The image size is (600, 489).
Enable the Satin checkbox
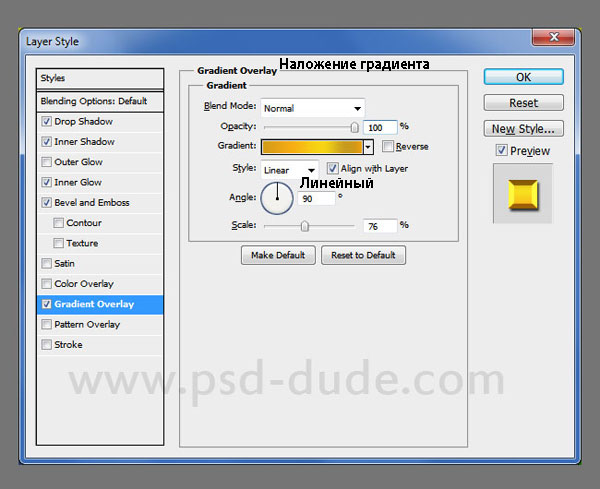point(46,264)
